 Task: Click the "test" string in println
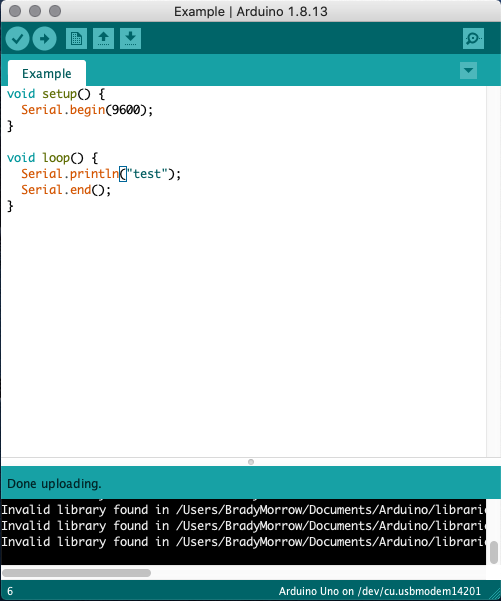pyautogui.click(x=147, y=174)
